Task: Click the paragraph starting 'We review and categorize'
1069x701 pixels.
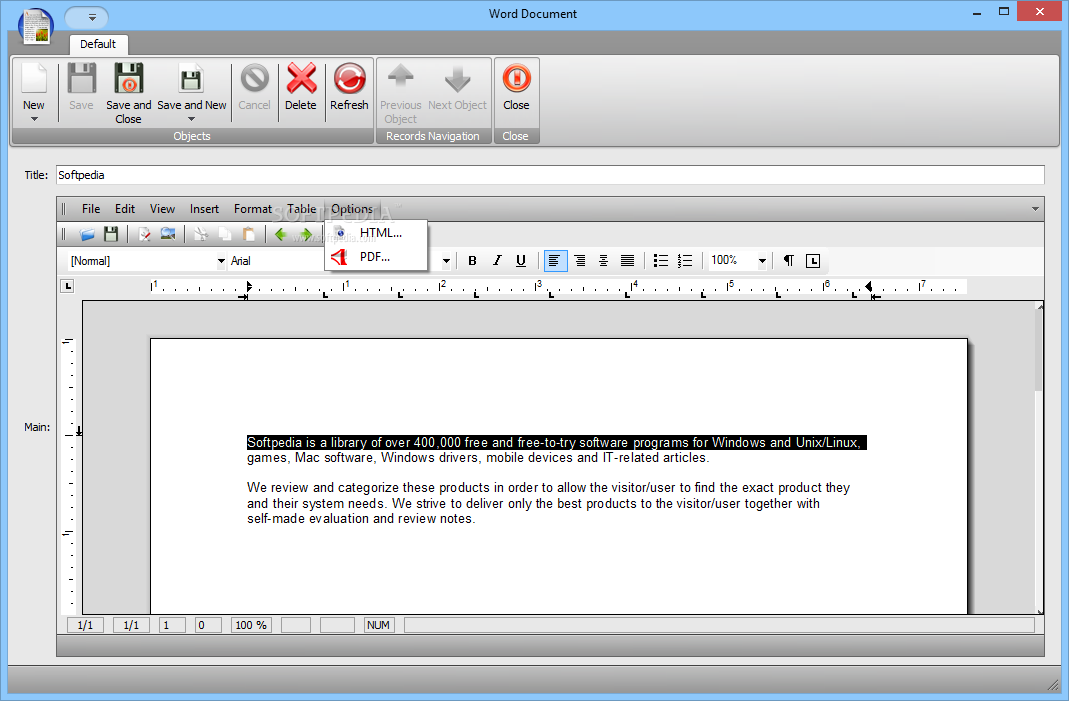Action: 548,503
